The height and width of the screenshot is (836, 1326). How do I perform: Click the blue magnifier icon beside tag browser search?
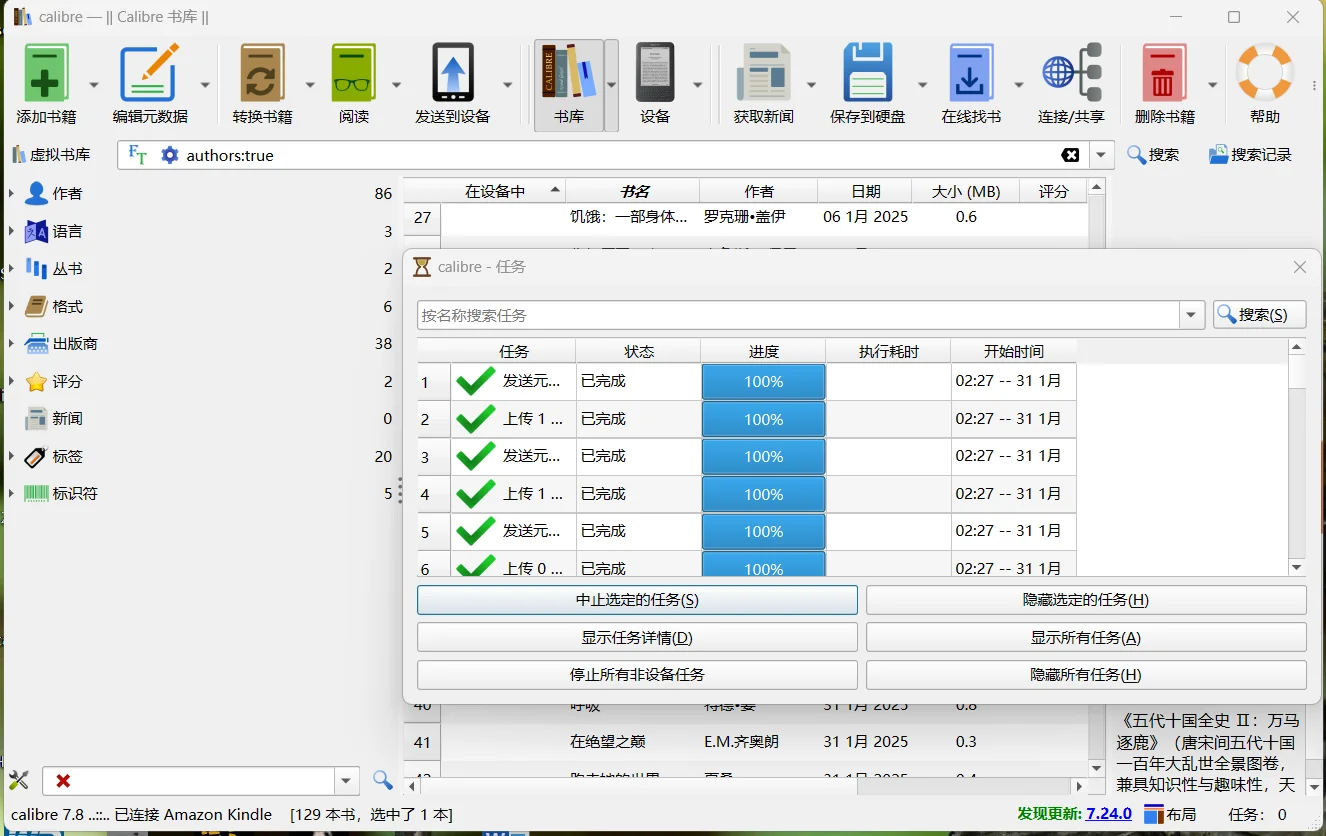(382, 780)
